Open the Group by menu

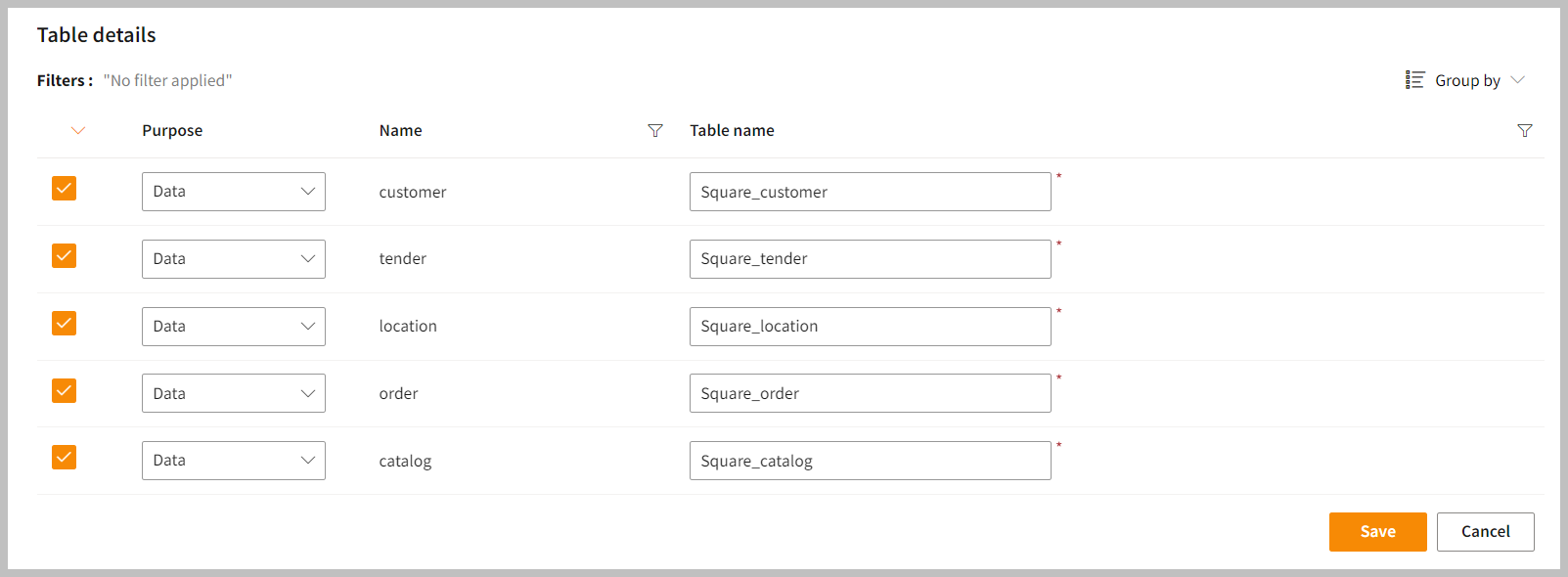click(x=1467, y=80)
